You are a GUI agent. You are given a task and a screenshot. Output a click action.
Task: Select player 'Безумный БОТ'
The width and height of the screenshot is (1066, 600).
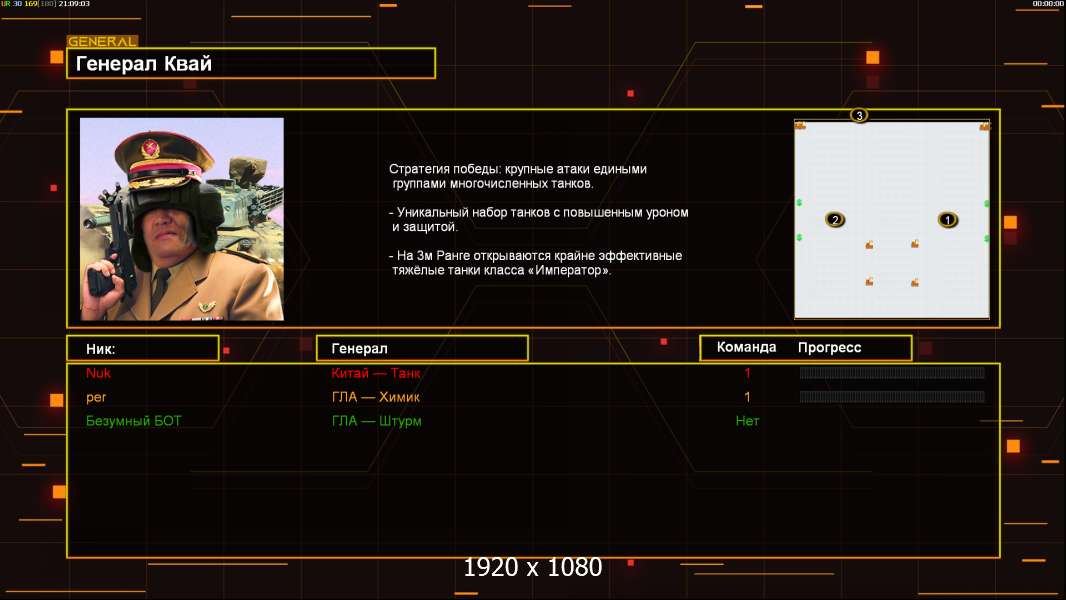(x=134, y=421)
